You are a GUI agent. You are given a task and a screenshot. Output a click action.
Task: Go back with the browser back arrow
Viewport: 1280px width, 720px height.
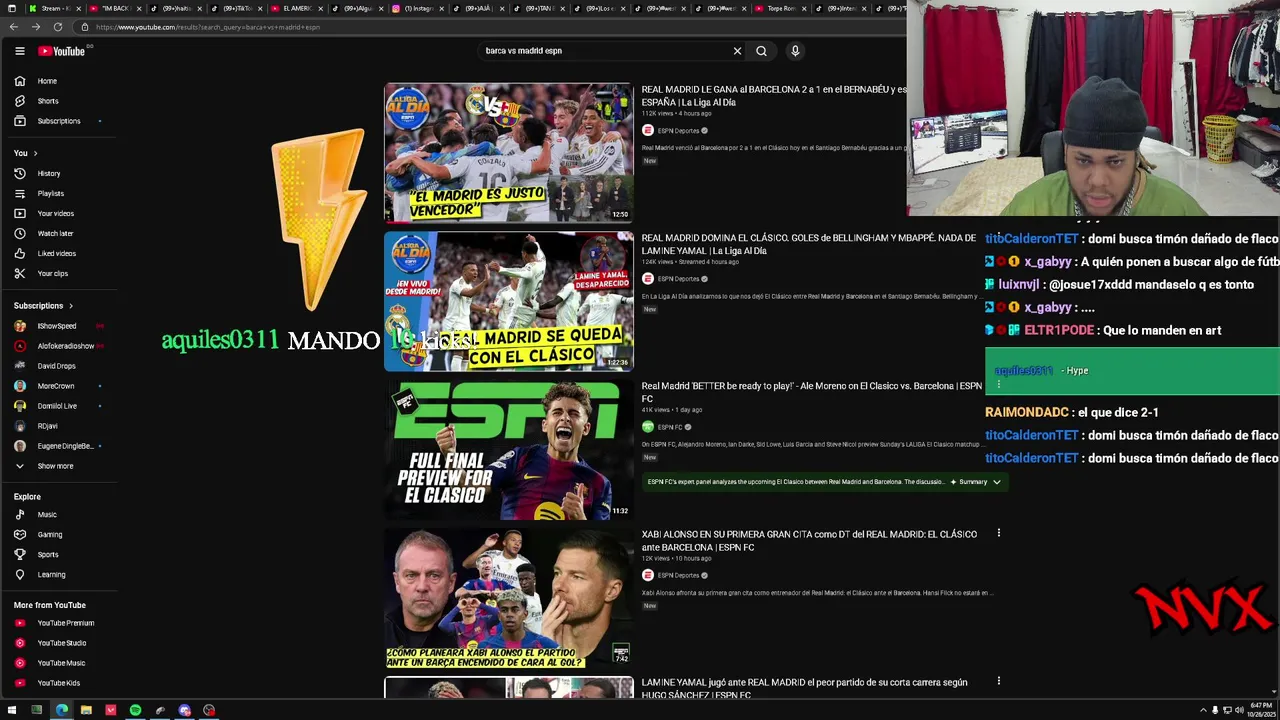click(13, 27)
